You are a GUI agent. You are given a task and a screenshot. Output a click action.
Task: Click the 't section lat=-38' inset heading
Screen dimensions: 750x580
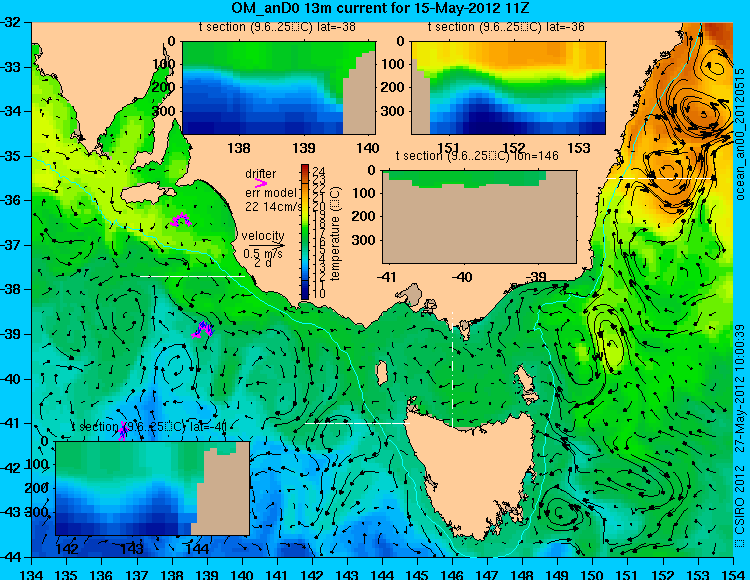(277, 27)
